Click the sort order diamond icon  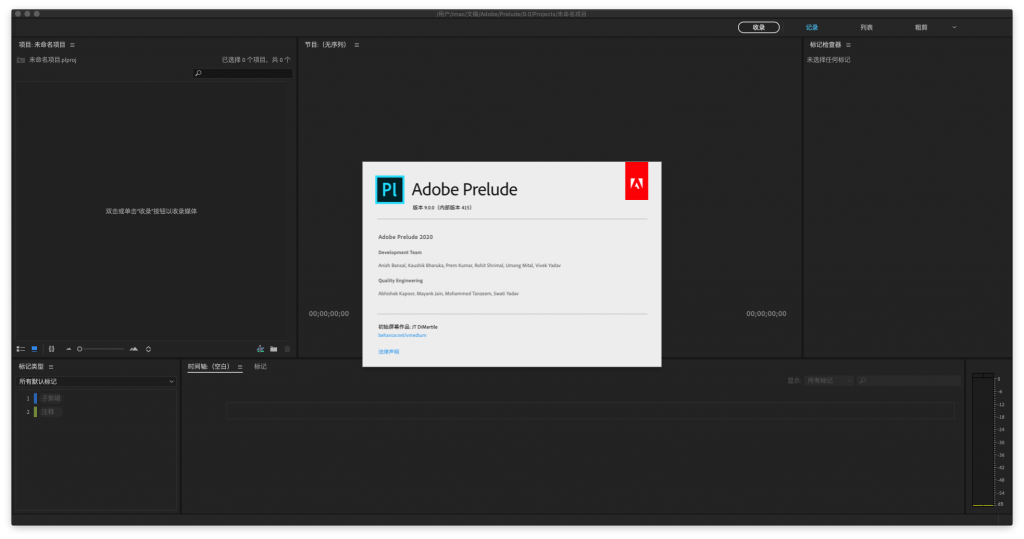point(148,350)
